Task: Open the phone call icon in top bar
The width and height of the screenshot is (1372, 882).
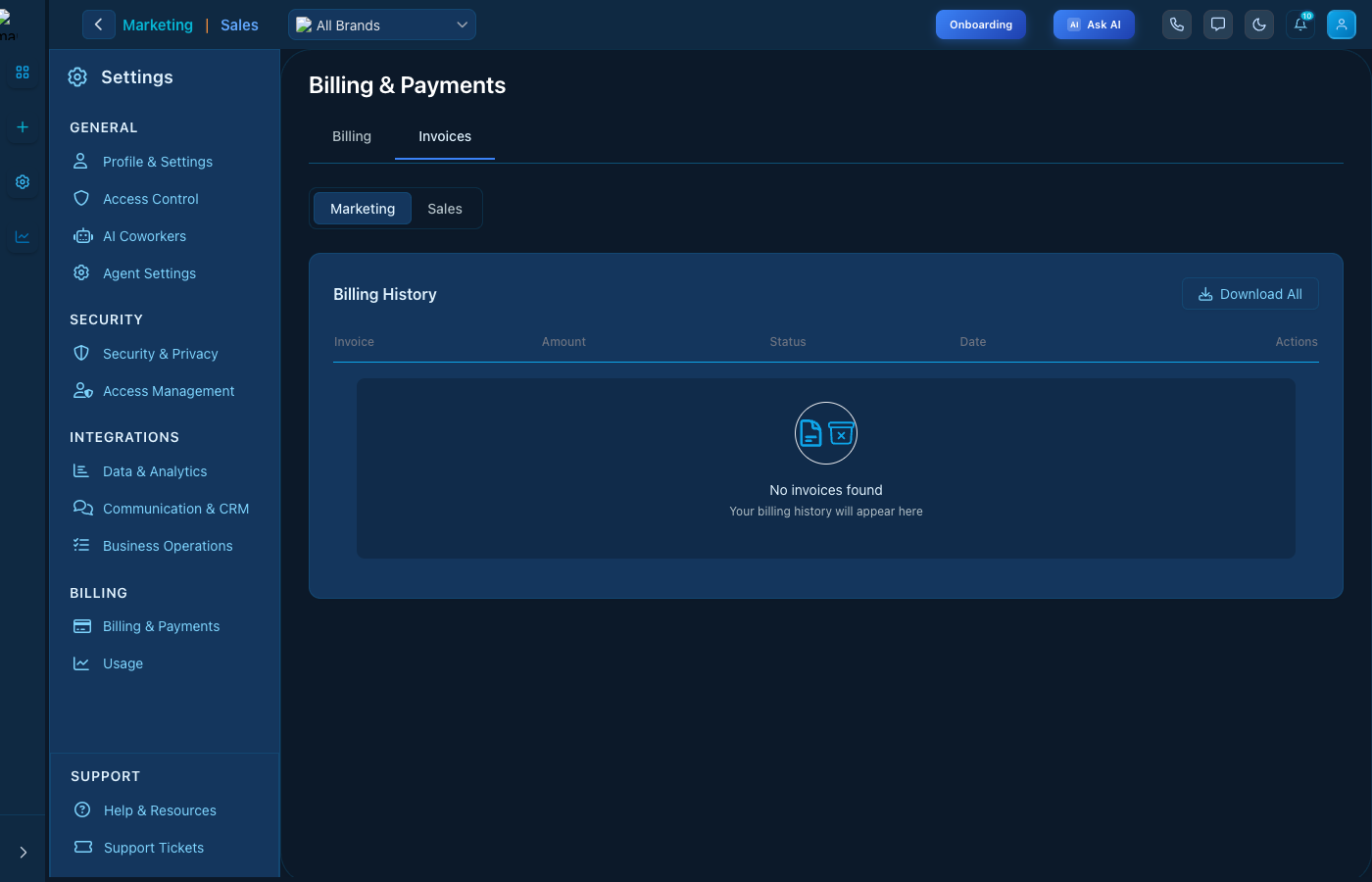Action: click(x=1177, y=24)
